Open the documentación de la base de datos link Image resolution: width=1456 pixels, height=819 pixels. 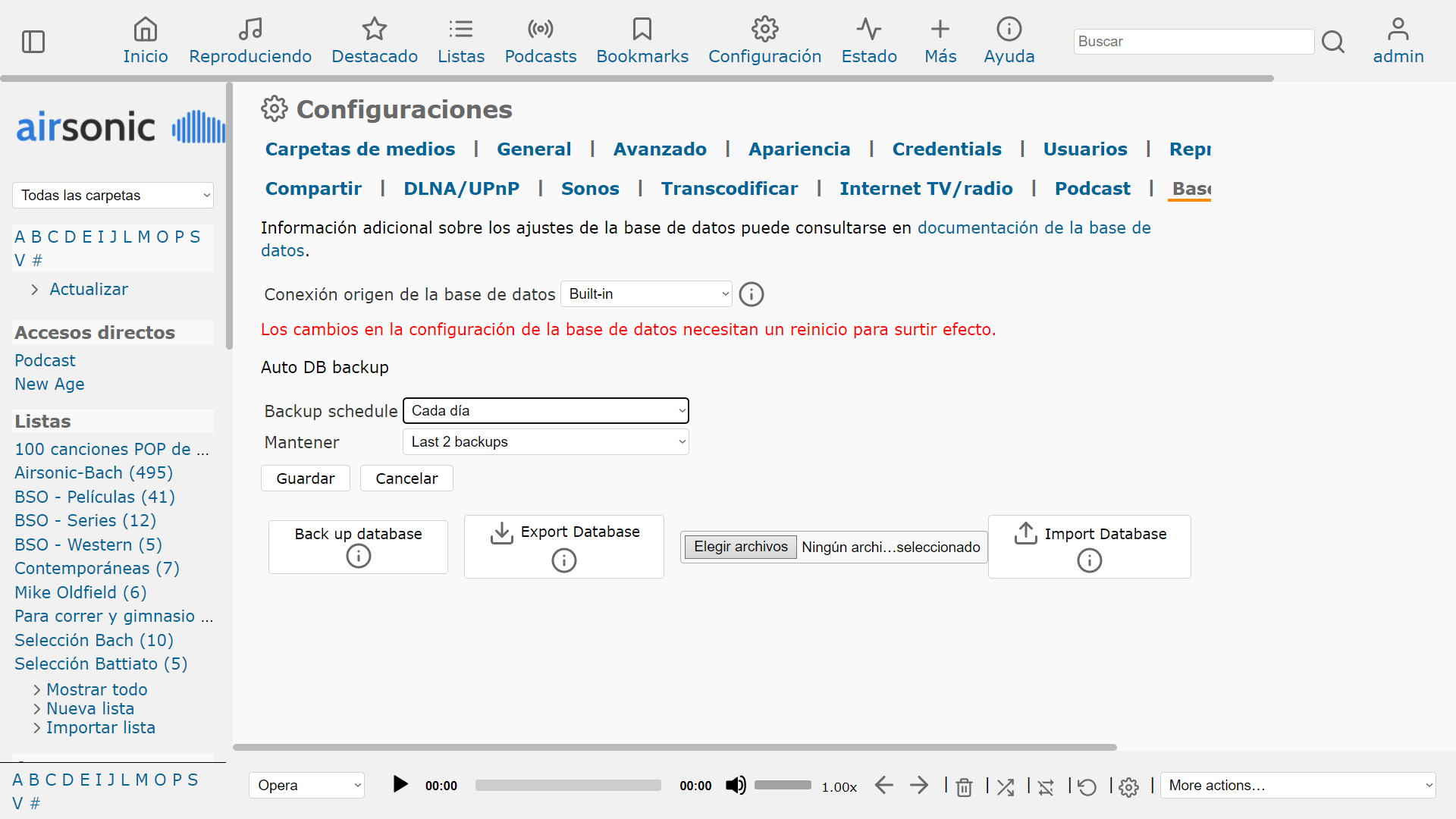point(1033,227)
